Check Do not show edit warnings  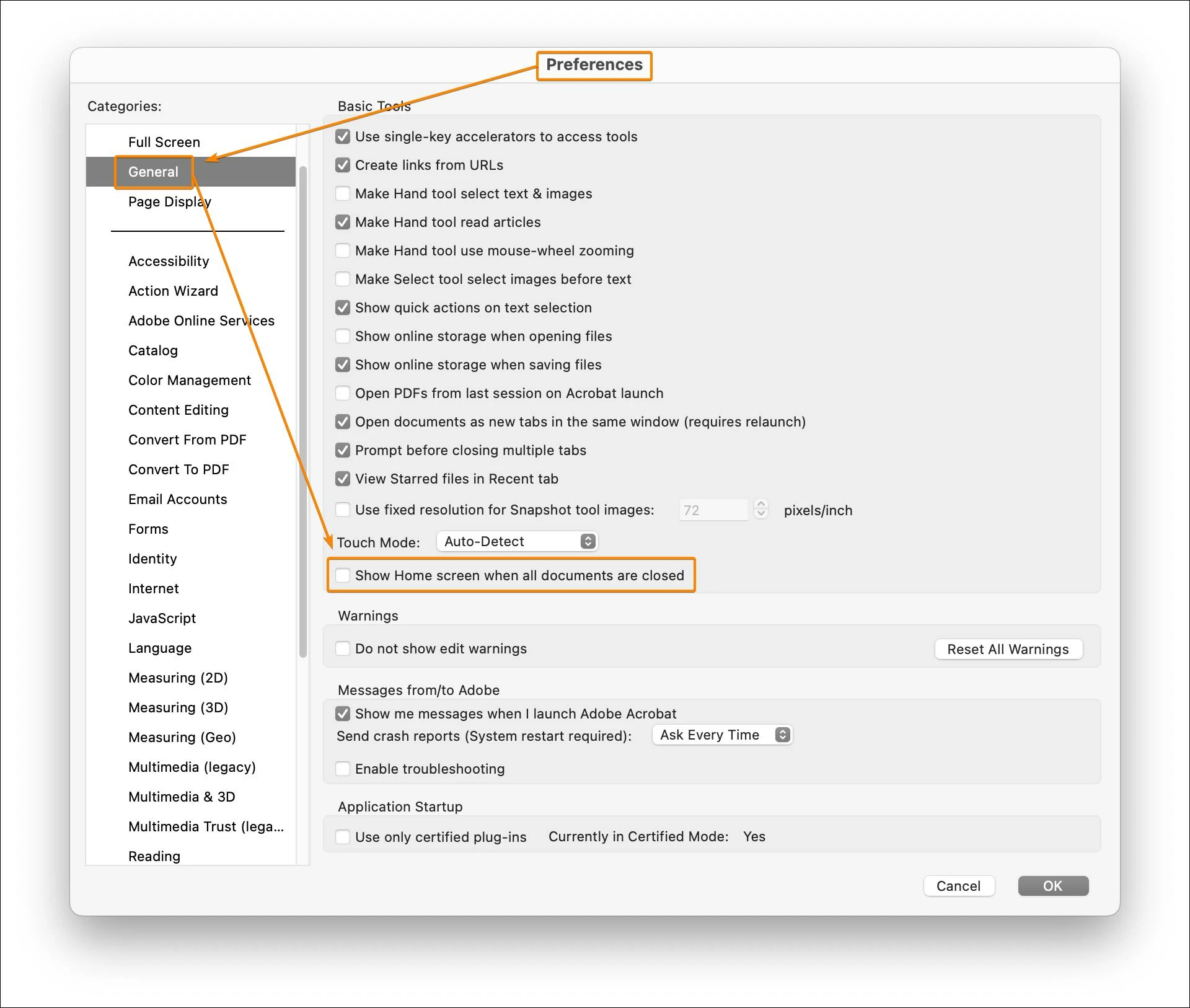[343, 648]
